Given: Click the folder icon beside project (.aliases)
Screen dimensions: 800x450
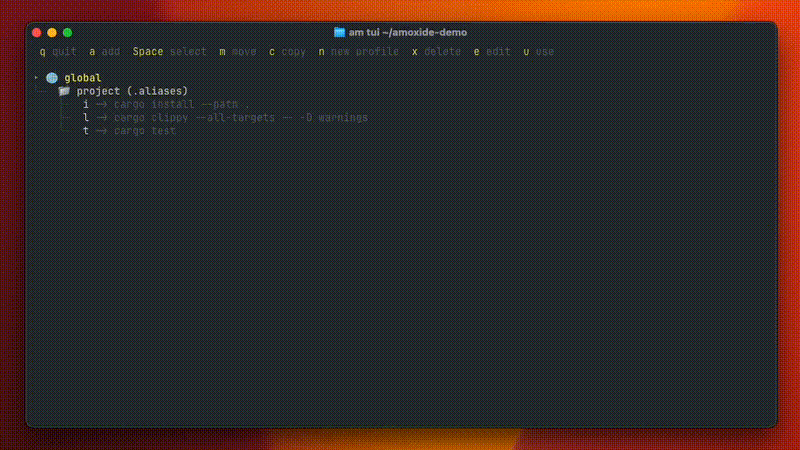Looking at the screenshot, I should pos(64,91).
